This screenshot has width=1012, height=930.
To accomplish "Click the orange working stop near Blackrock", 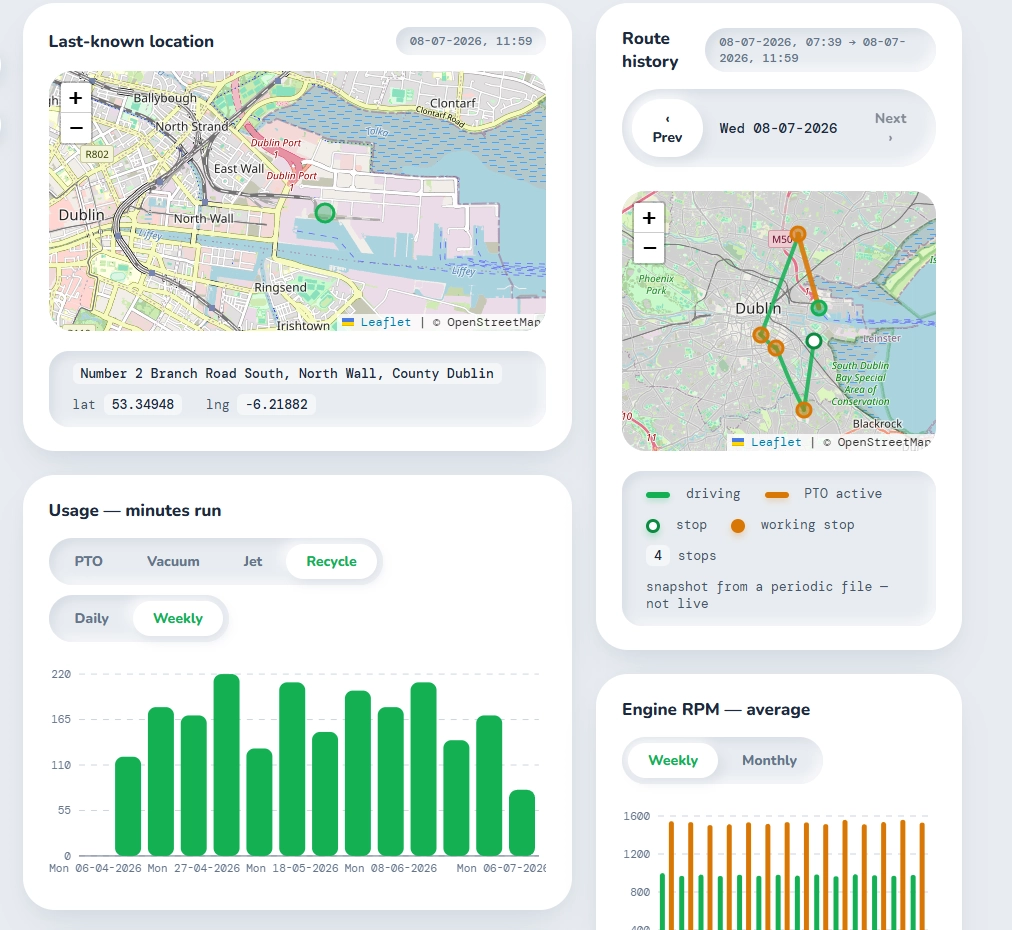I will [x=804, y=409].
